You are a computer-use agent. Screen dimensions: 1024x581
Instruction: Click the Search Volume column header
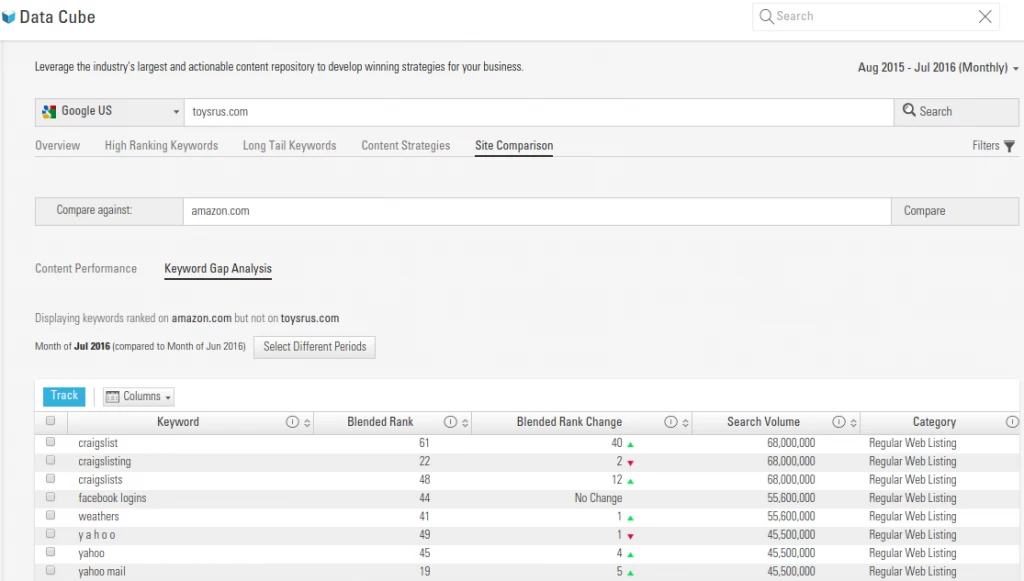763,422
